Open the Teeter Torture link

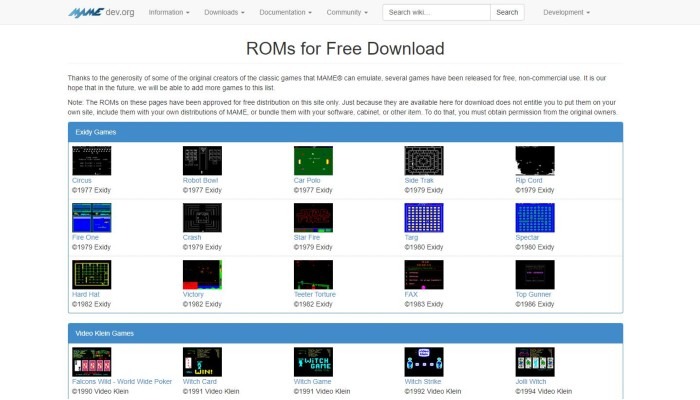tap(315, 295)
